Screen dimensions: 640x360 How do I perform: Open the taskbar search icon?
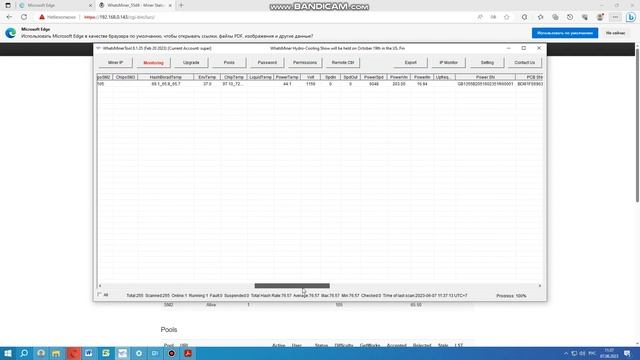pos(24,353)
